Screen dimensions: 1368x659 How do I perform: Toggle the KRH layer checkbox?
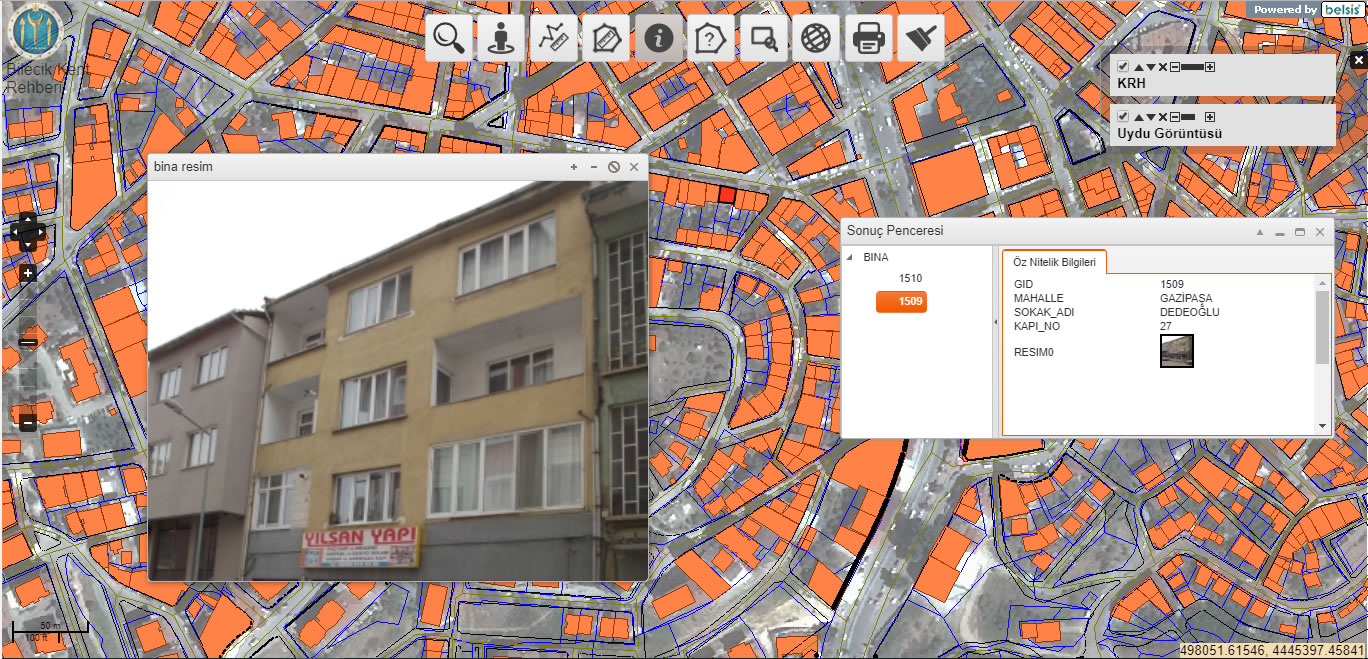click(x=1123, y=67)
